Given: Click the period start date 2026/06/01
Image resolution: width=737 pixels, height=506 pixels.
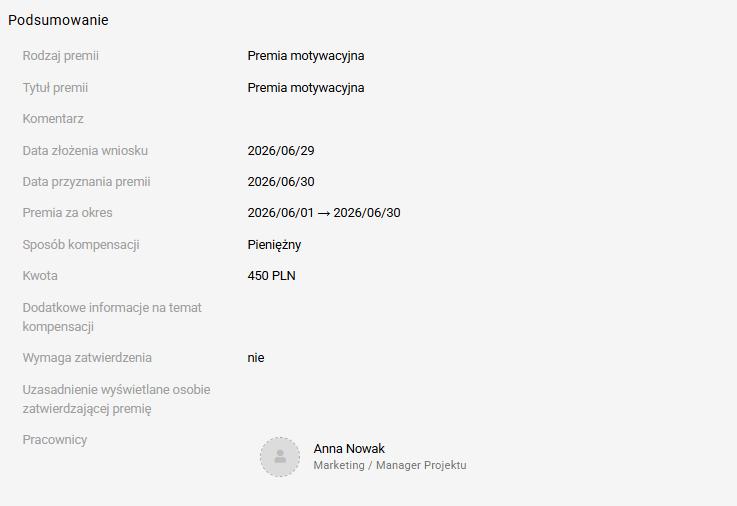Looking at the screenshot, I should click(280, 213).
